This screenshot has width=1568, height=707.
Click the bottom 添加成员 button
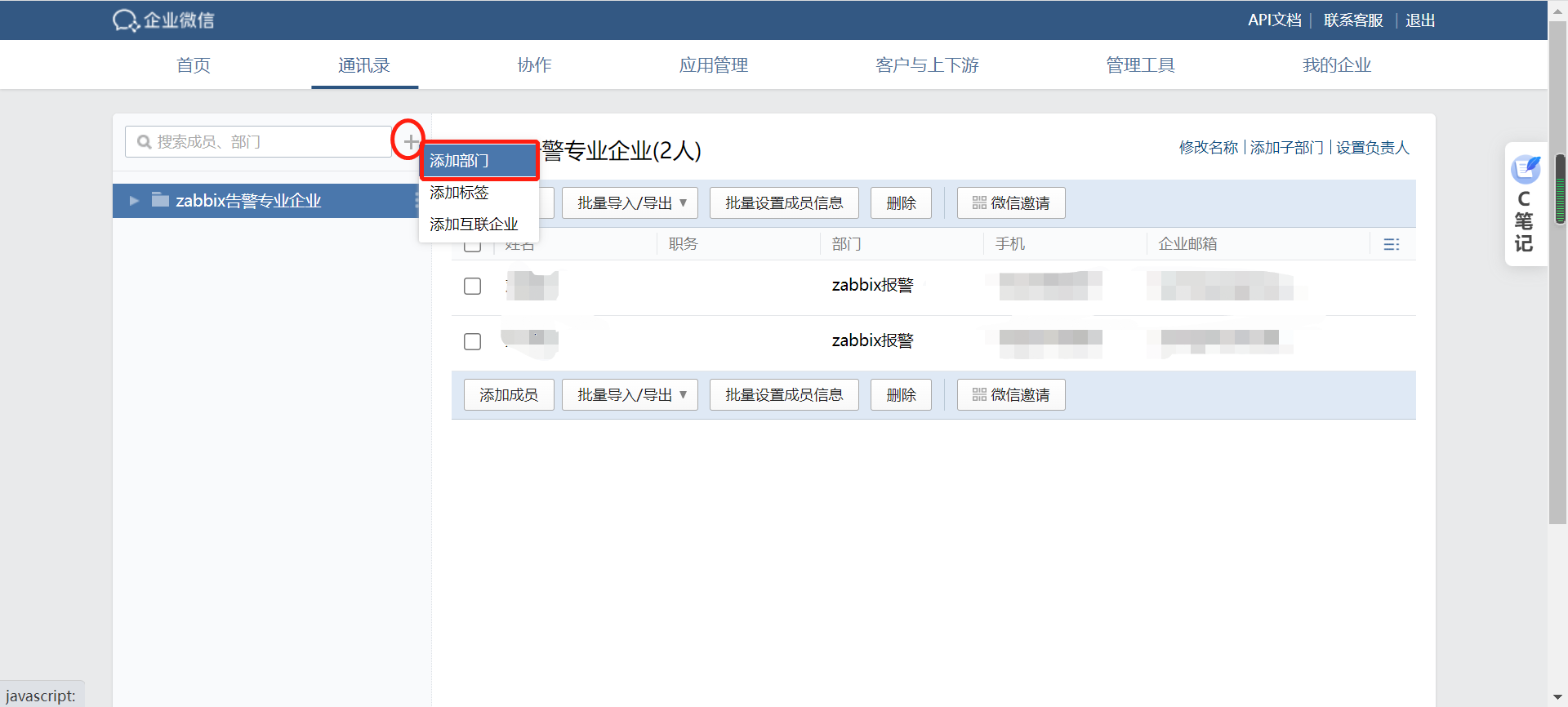coord(509,395)
